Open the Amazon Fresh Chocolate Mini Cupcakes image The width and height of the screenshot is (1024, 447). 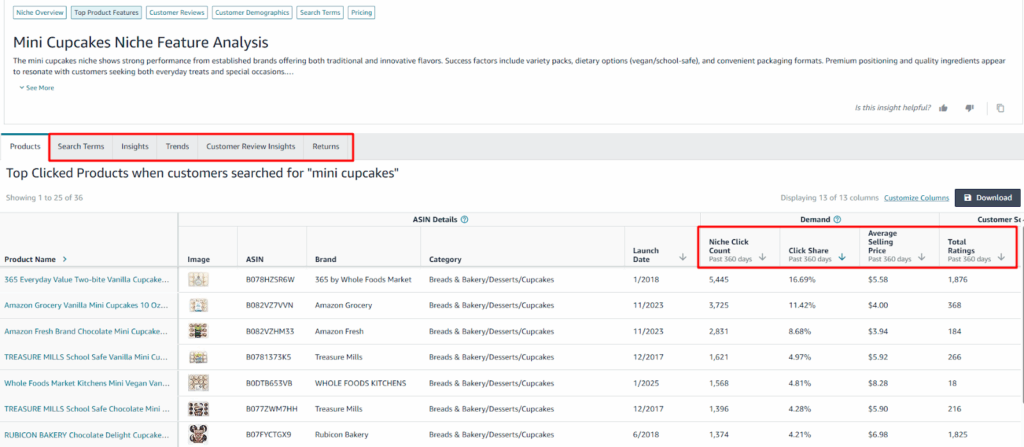click(198, 331)
